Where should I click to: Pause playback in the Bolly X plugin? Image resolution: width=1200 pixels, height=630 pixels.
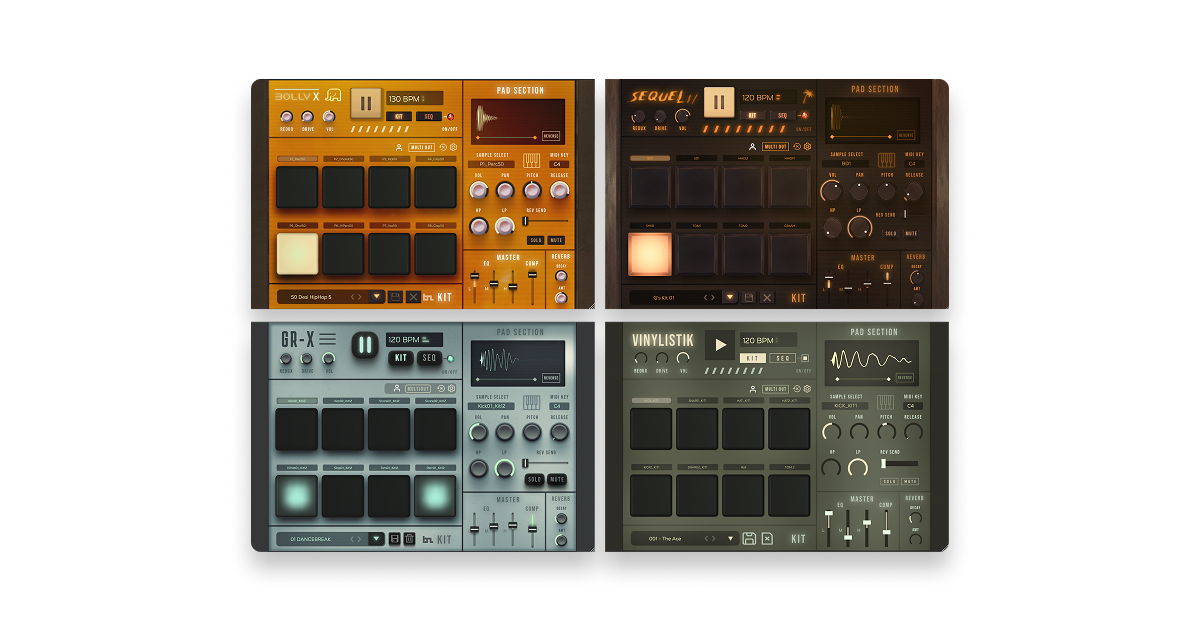pyautogui.click(x=366, y=103)
